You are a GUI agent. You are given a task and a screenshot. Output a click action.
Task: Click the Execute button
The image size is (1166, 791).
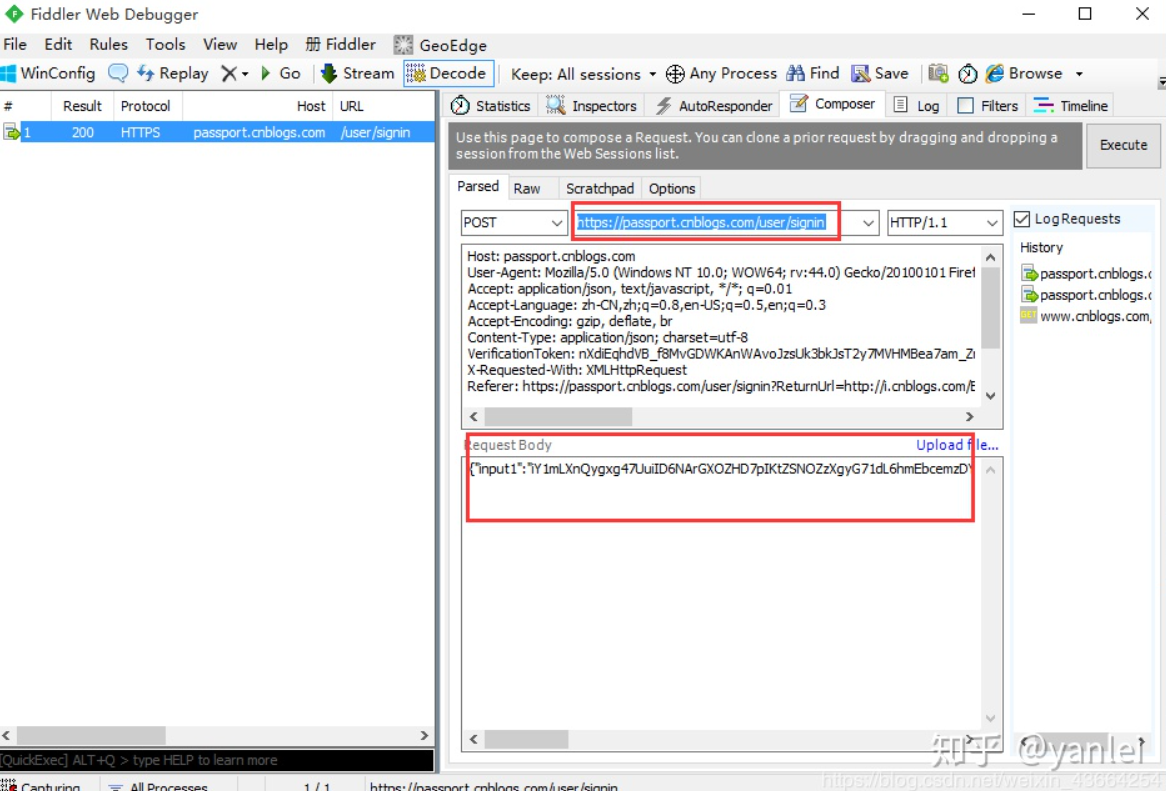click(1123, 145)
